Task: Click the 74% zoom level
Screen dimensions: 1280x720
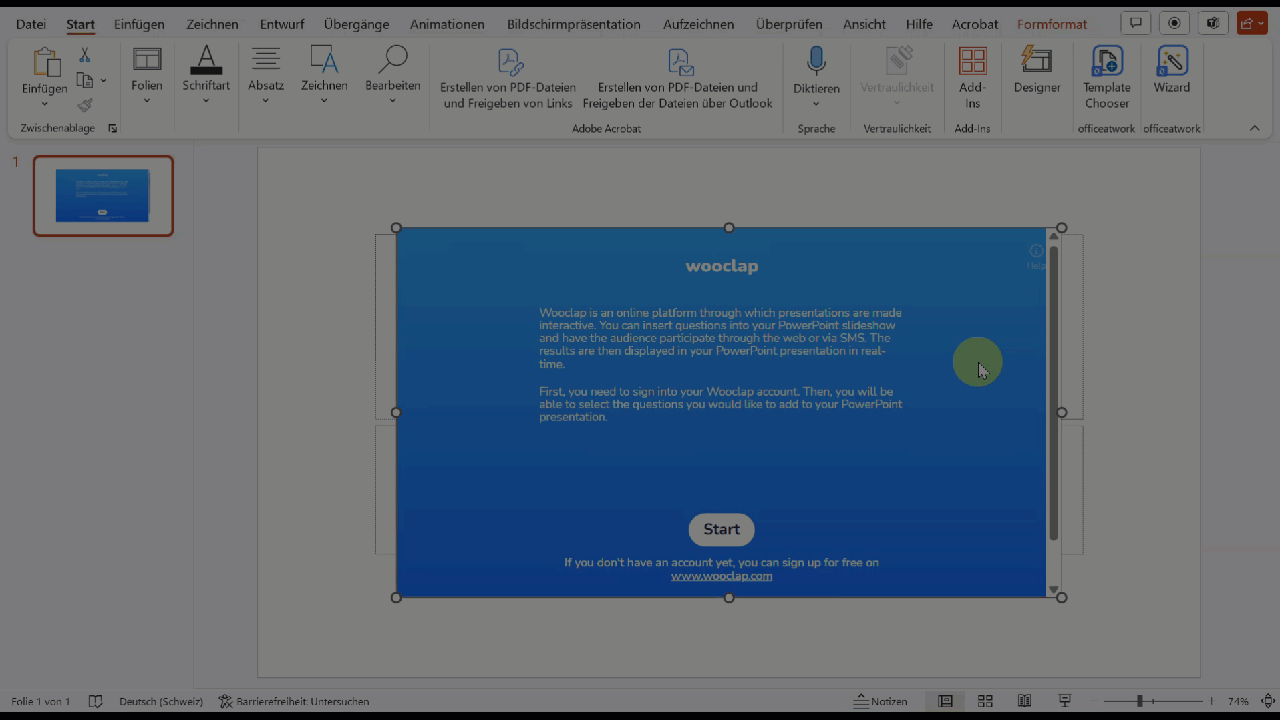Action: tap(1238, 701)
